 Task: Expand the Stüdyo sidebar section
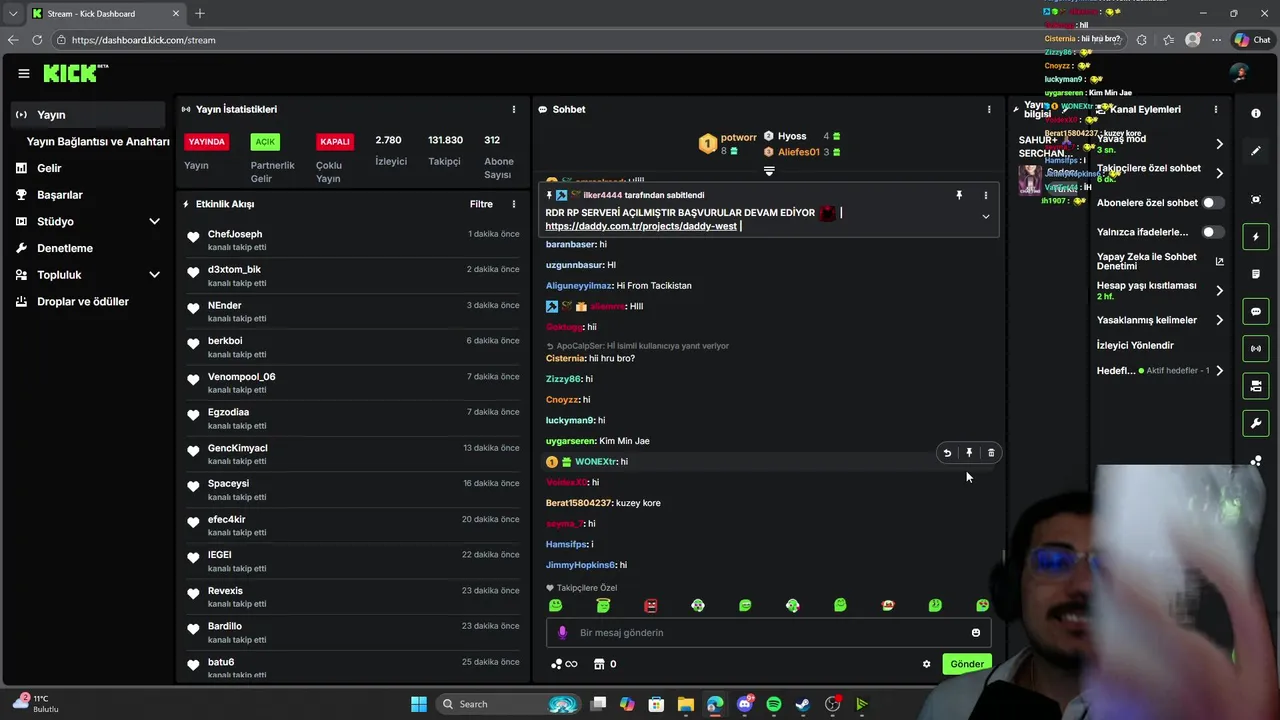(x=154, y=222)
